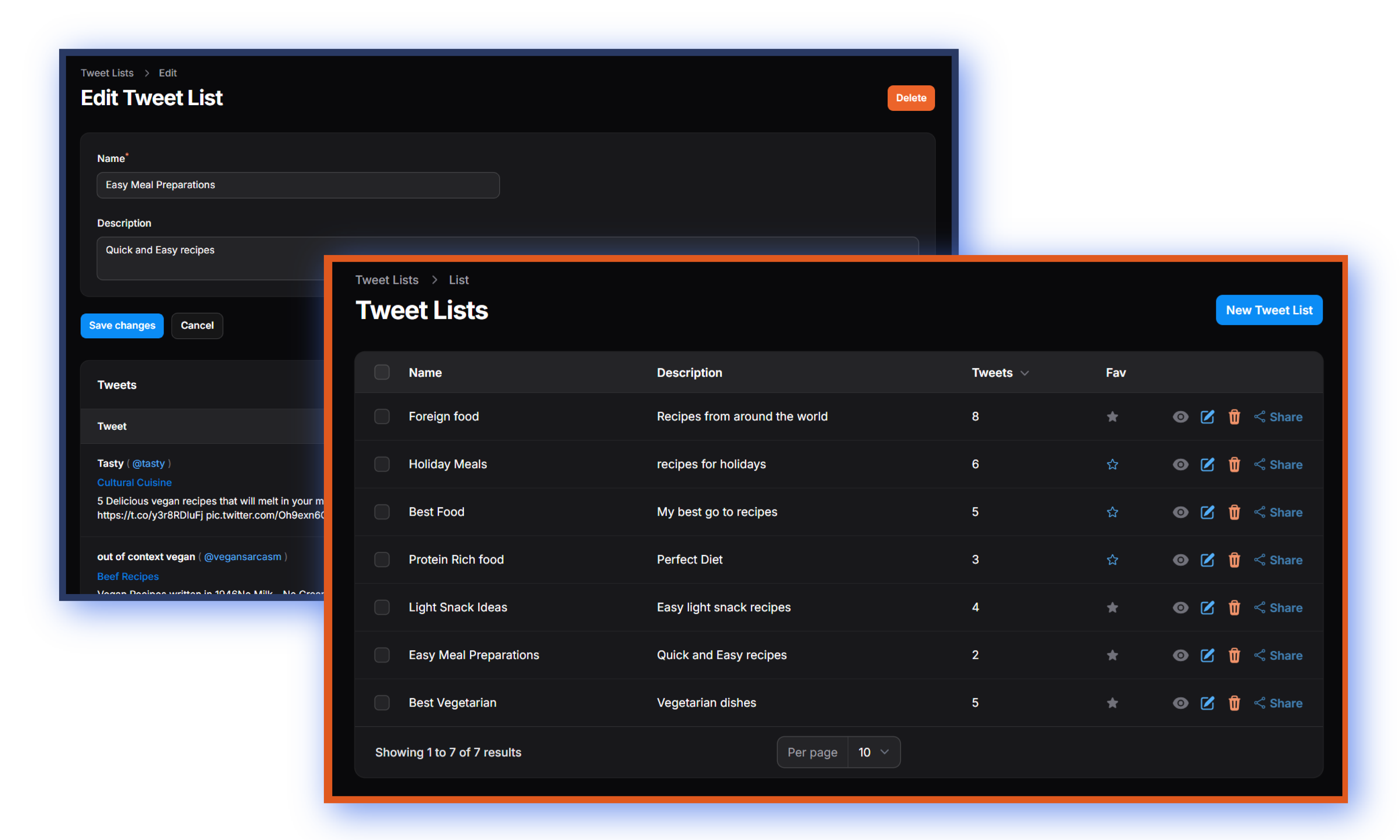Open the @tasty handle link
The height and width of the screenshot is (840, 1400).
(x=148, y=463)
